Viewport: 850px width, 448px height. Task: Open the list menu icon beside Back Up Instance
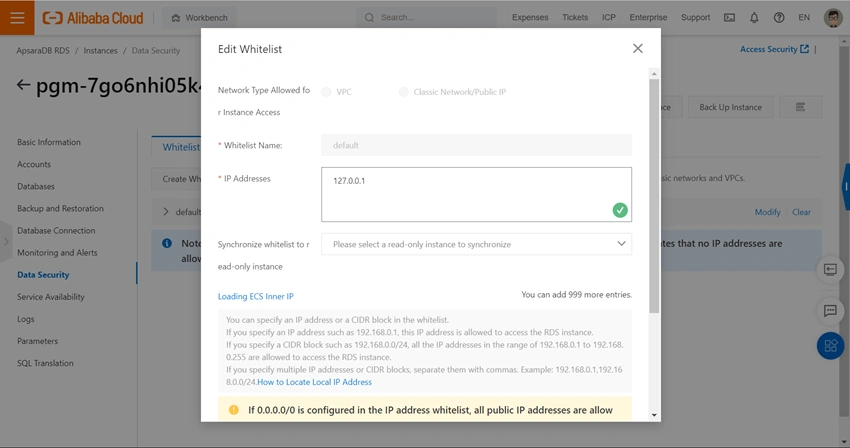tap(800, 107)
